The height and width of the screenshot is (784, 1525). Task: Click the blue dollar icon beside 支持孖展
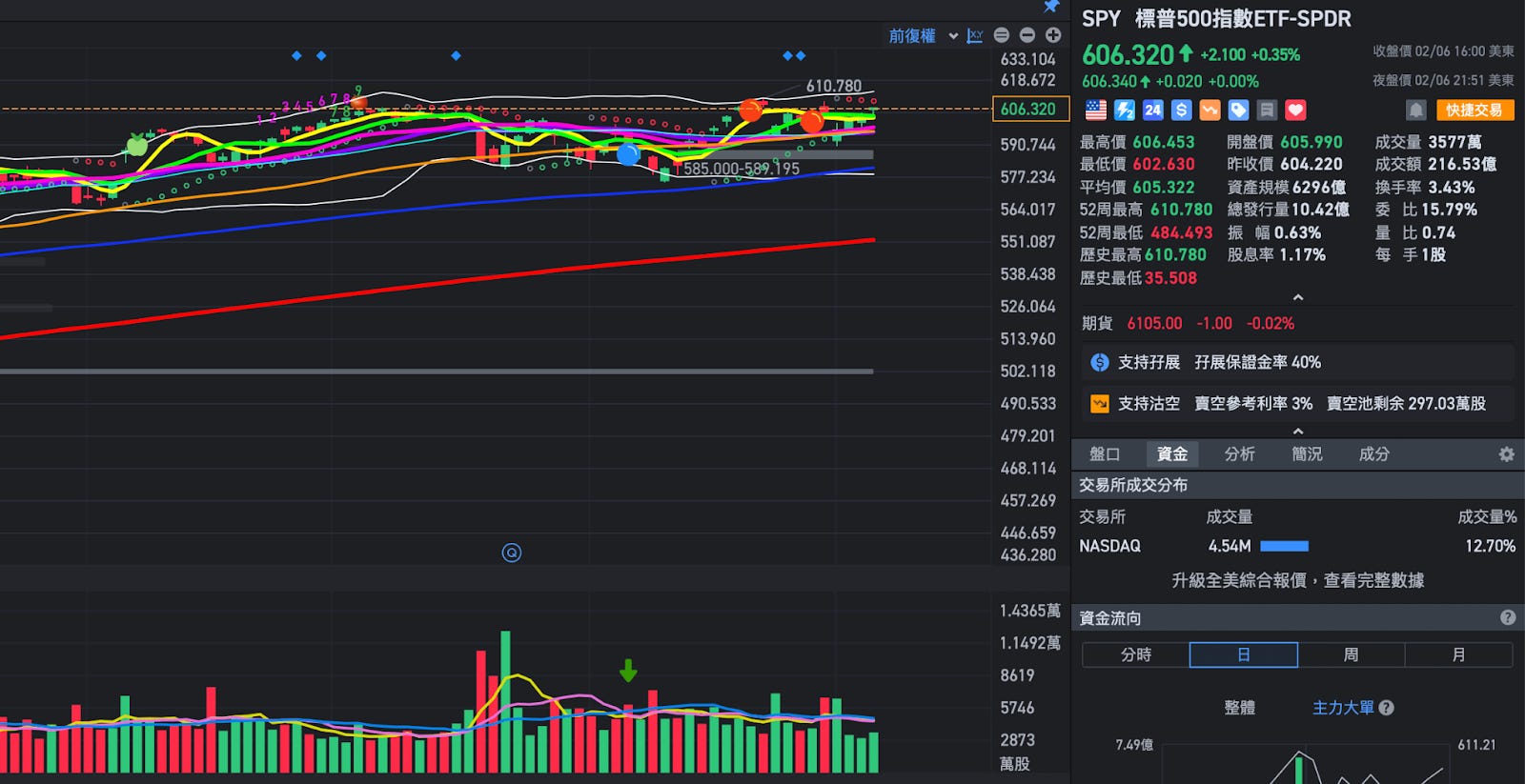tap(1099, 362)
